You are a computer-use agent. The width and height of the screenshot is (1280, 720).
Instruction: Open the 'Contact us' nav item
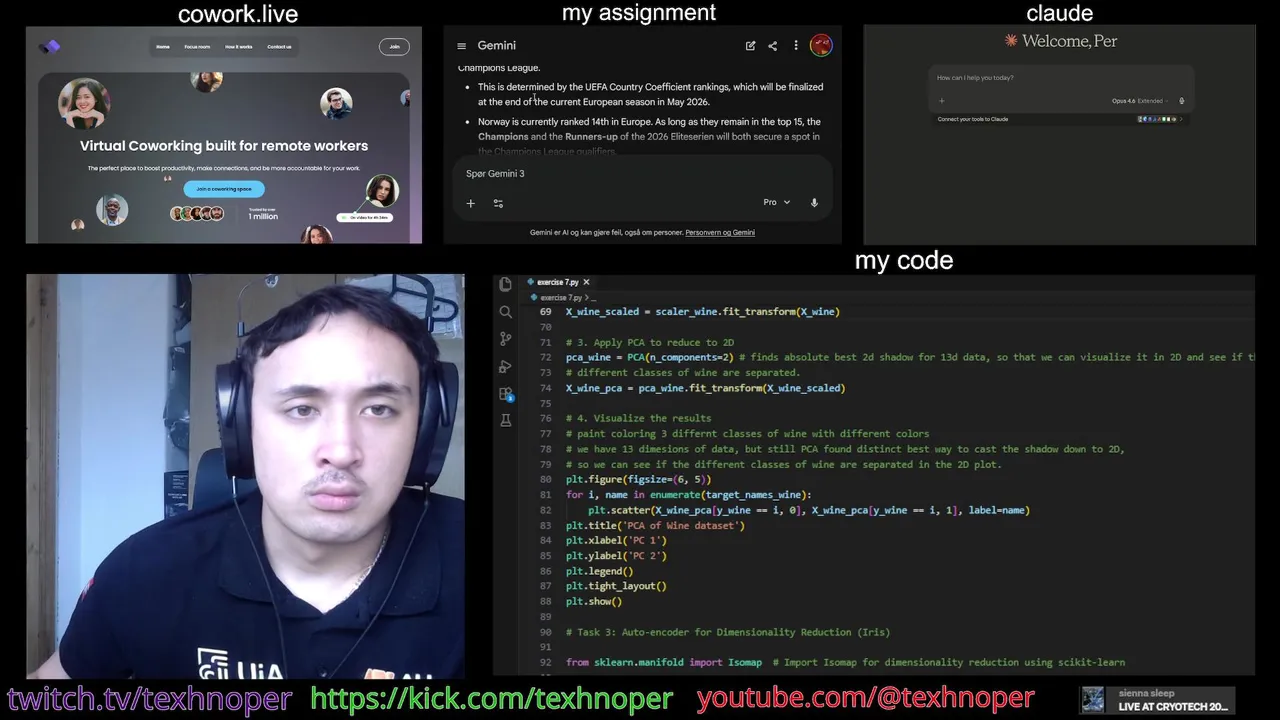tap(279, 47)
